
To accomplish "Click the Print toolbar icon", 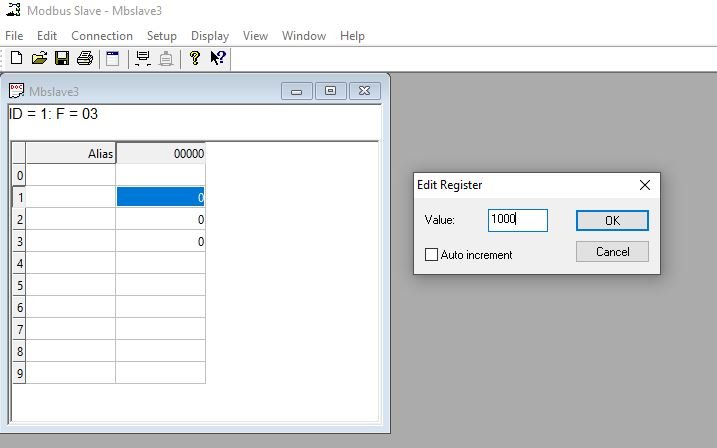I will pos(85,59).
